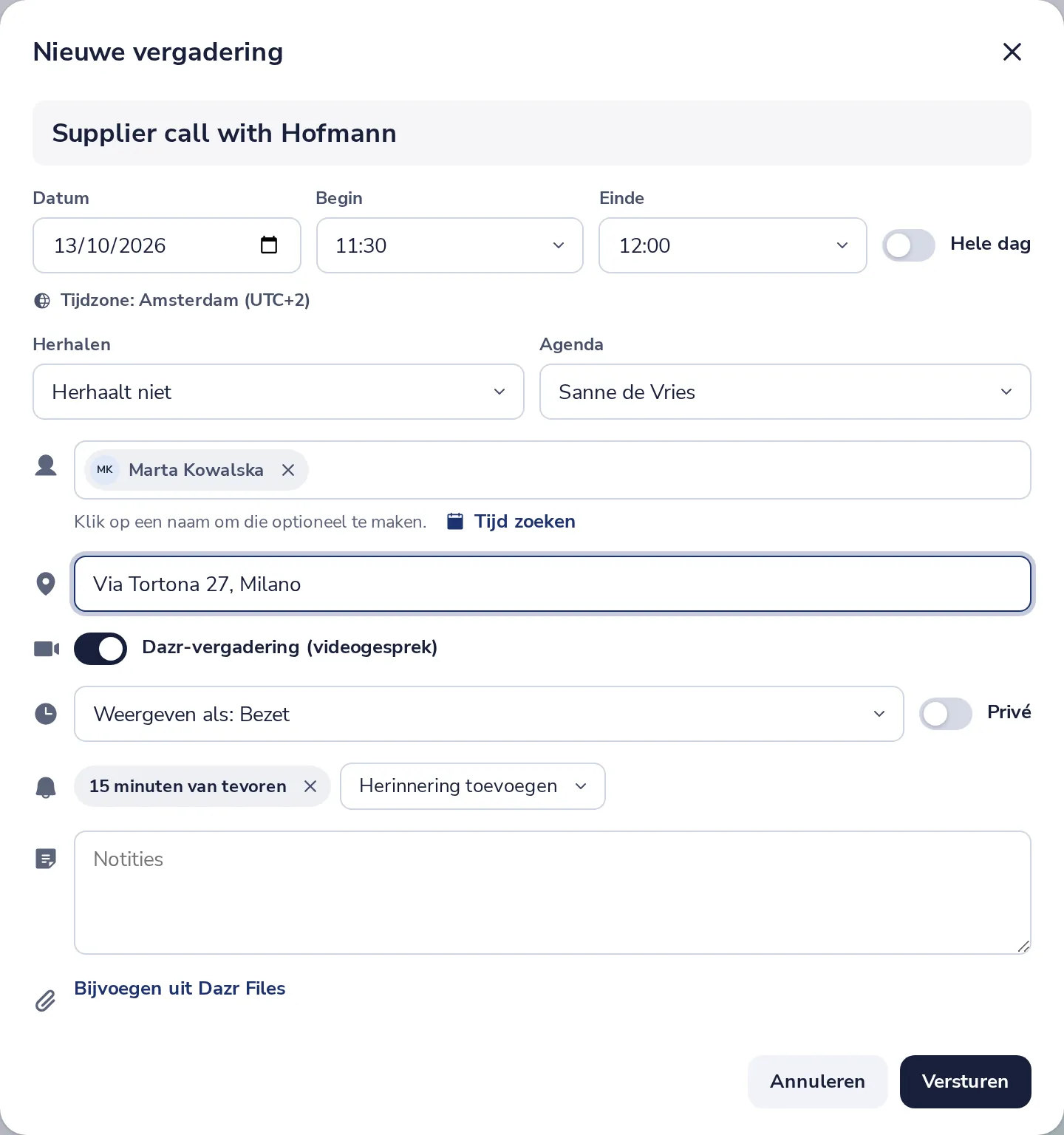Image resolution: width=1064 pixels, height=1135 pixels.
Task: Click the notes icon beside Notities
Action: [46, 859]
